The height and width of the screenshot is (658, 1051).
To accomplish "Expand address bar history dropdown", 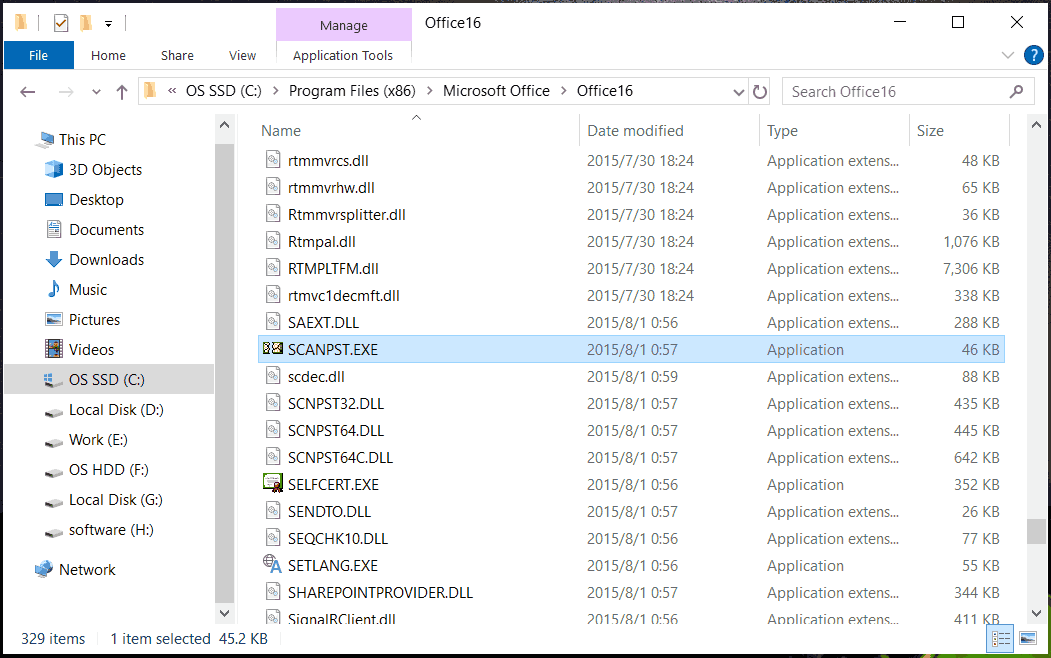I will pos(739,92).
